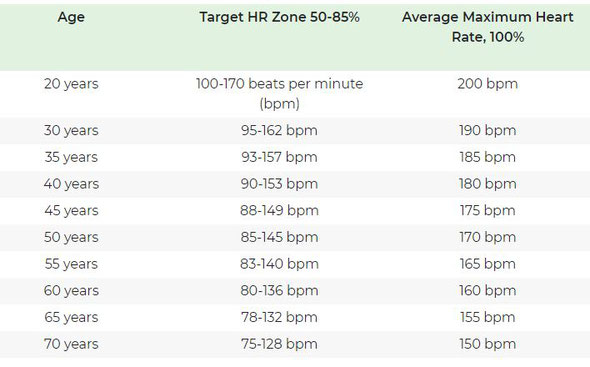590x367 pixels.
Task: Select the 88-149 bpm target zone
Action: coord(280,210)
